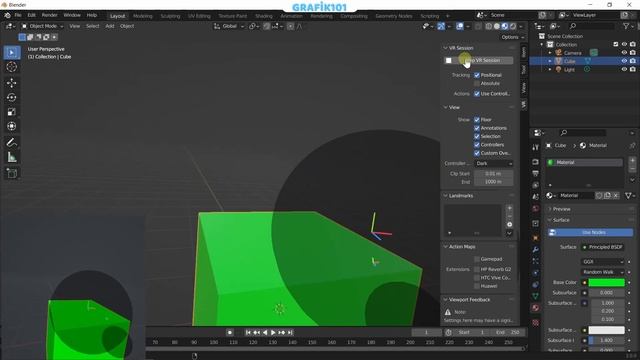
Task: Select the Annotate tool
Action: (x=11, y=142)
